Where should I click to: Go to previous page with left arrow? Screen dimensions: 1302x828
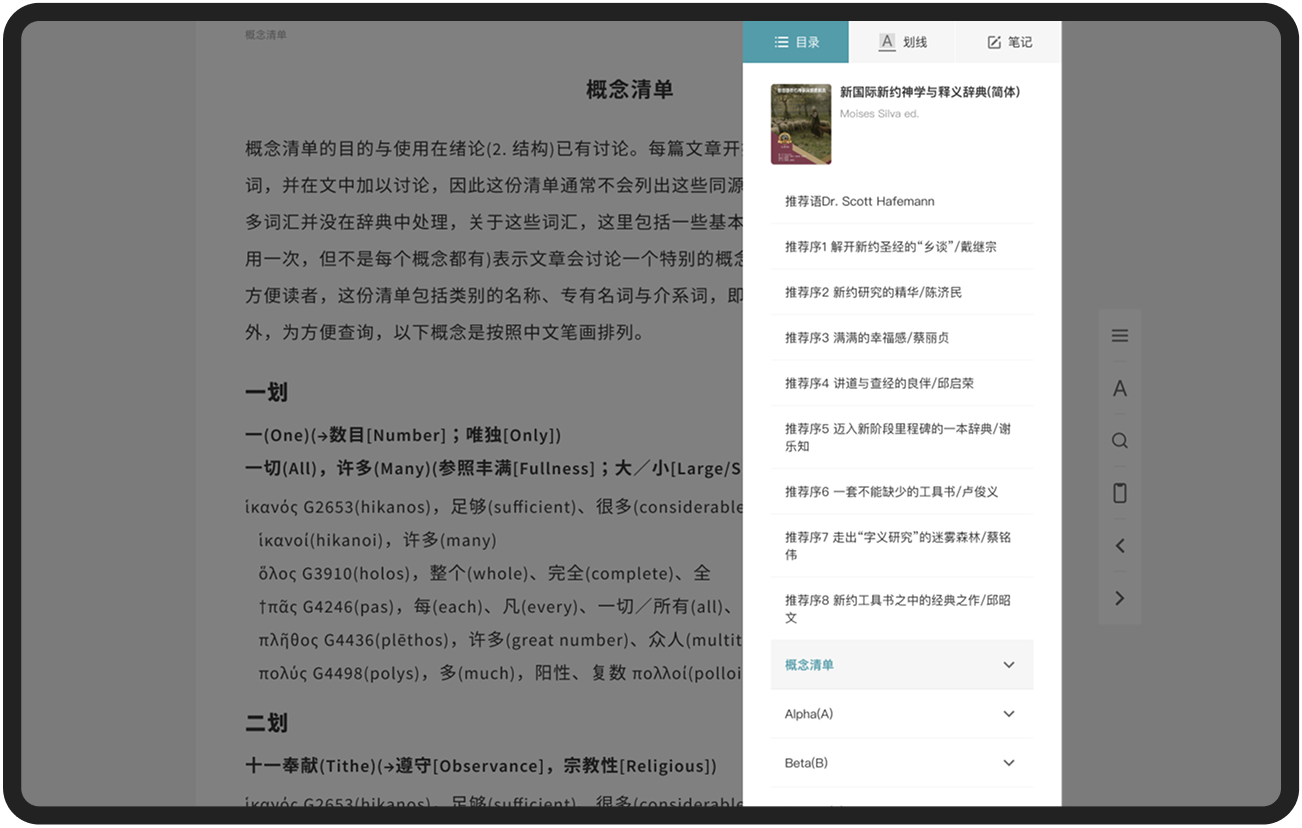click(x=1119, y=546)
